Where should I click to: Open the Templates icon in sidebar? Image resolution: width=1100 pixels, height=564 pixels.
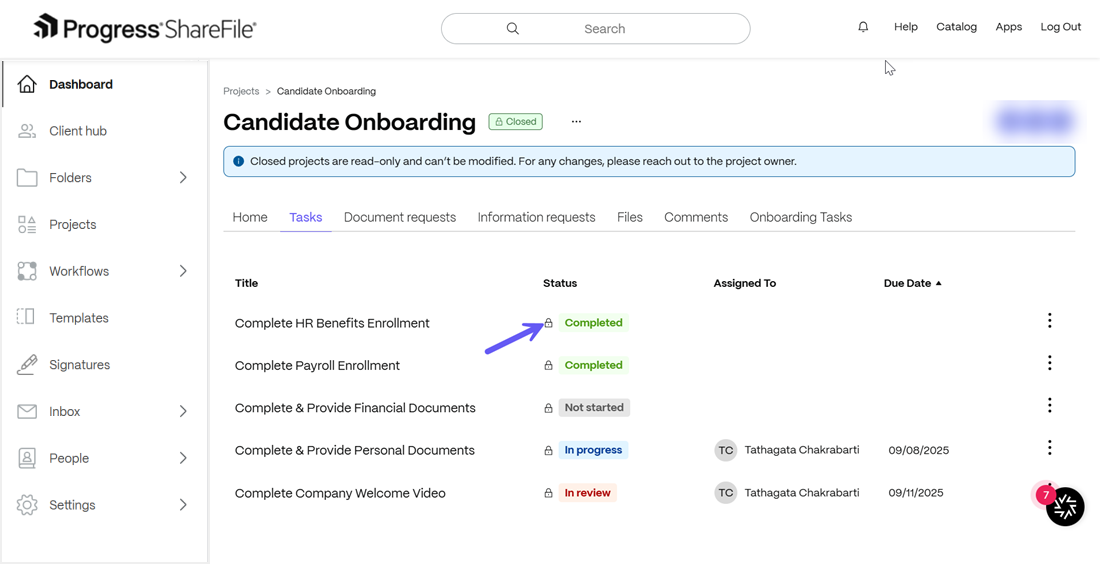point(27,318)
